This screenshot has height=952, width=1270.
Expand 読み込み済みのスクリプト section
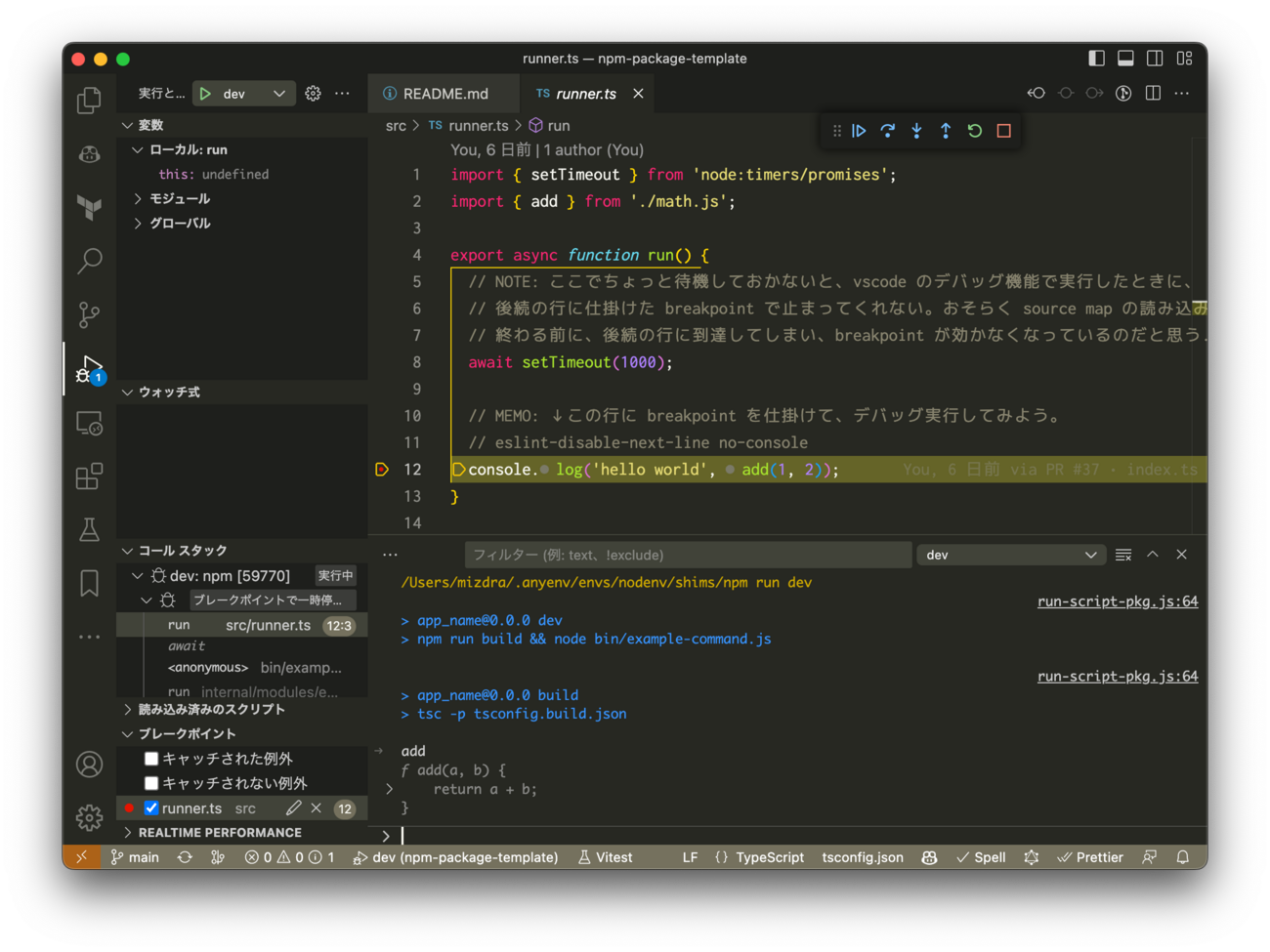click(127, 710)
